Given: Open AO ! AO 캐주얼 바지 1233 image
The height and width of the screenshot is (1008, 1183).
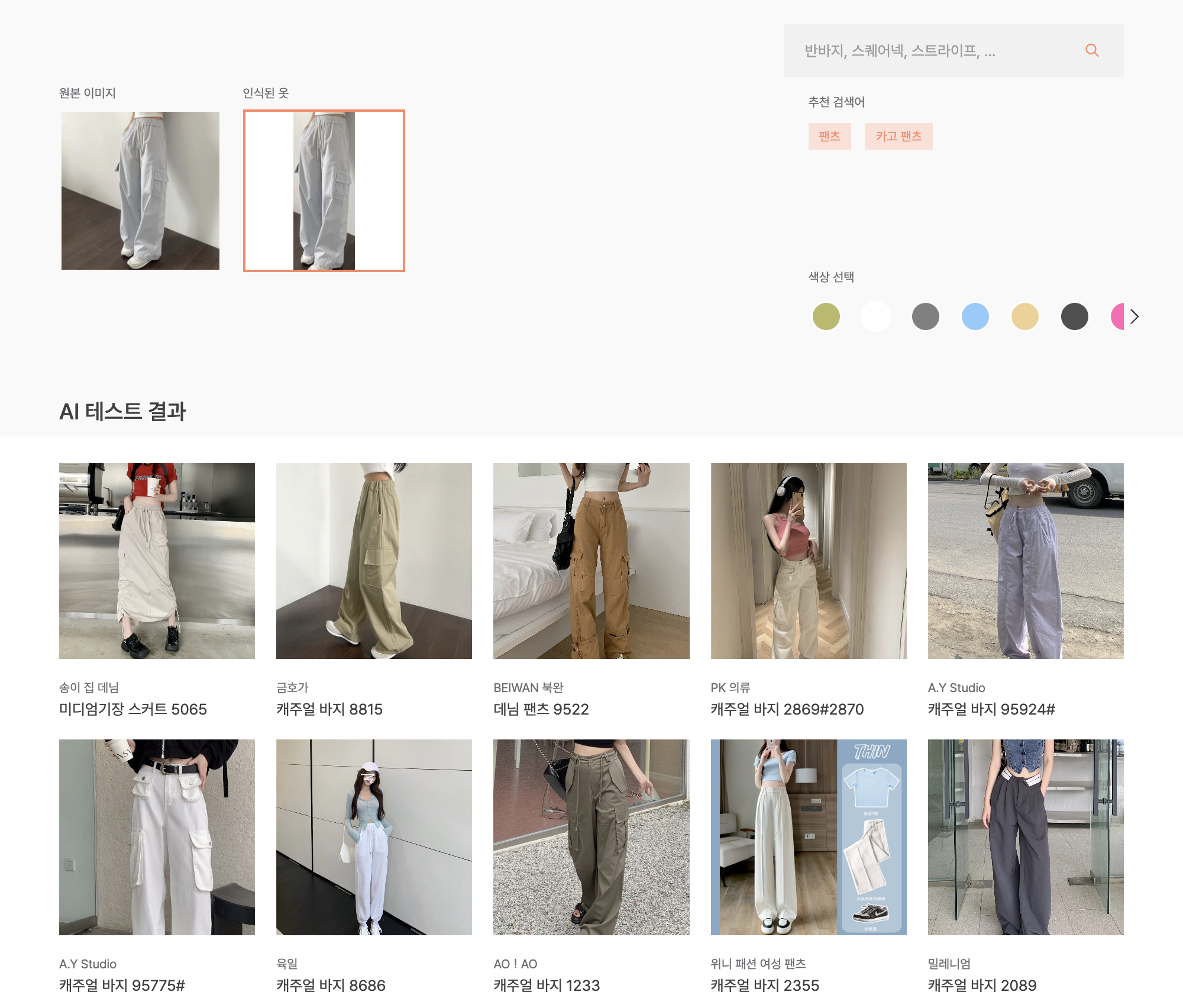Looking at the screenshot, I should tap(591, 837).
